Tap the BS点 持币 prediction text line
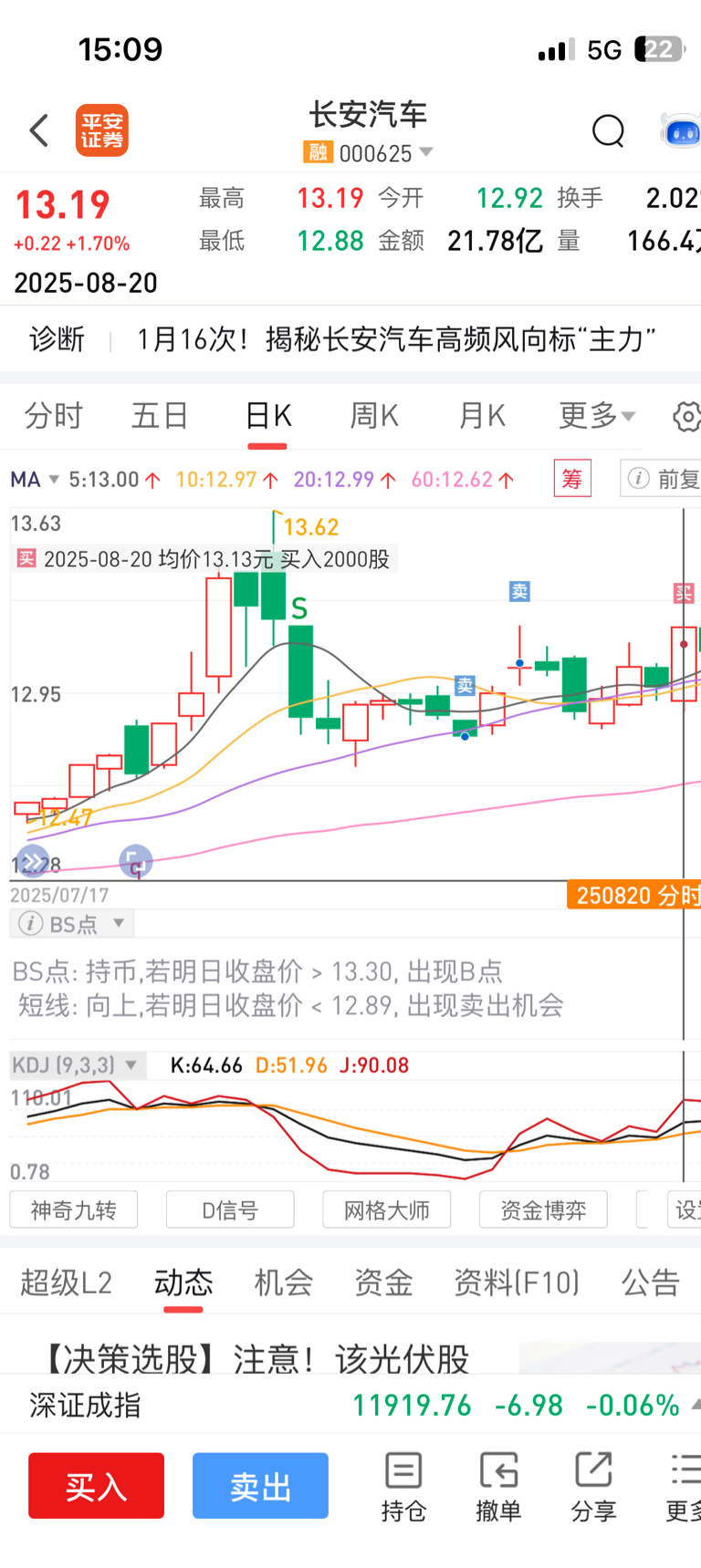Viewport: 701px width, 1568px height. (x=257, y=971)
